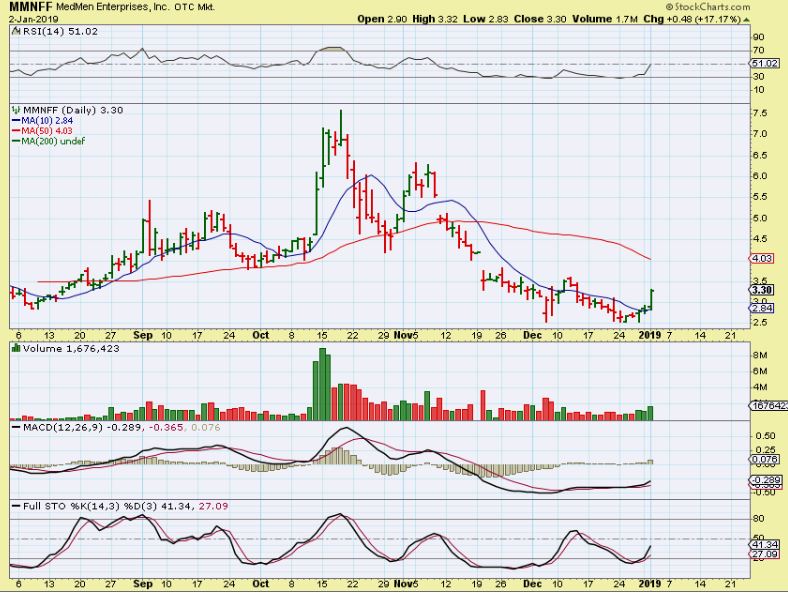Click the 2.84 MA(10) price tag
The height and width of the screenshot is (594, 788).
tap(763, 308)
